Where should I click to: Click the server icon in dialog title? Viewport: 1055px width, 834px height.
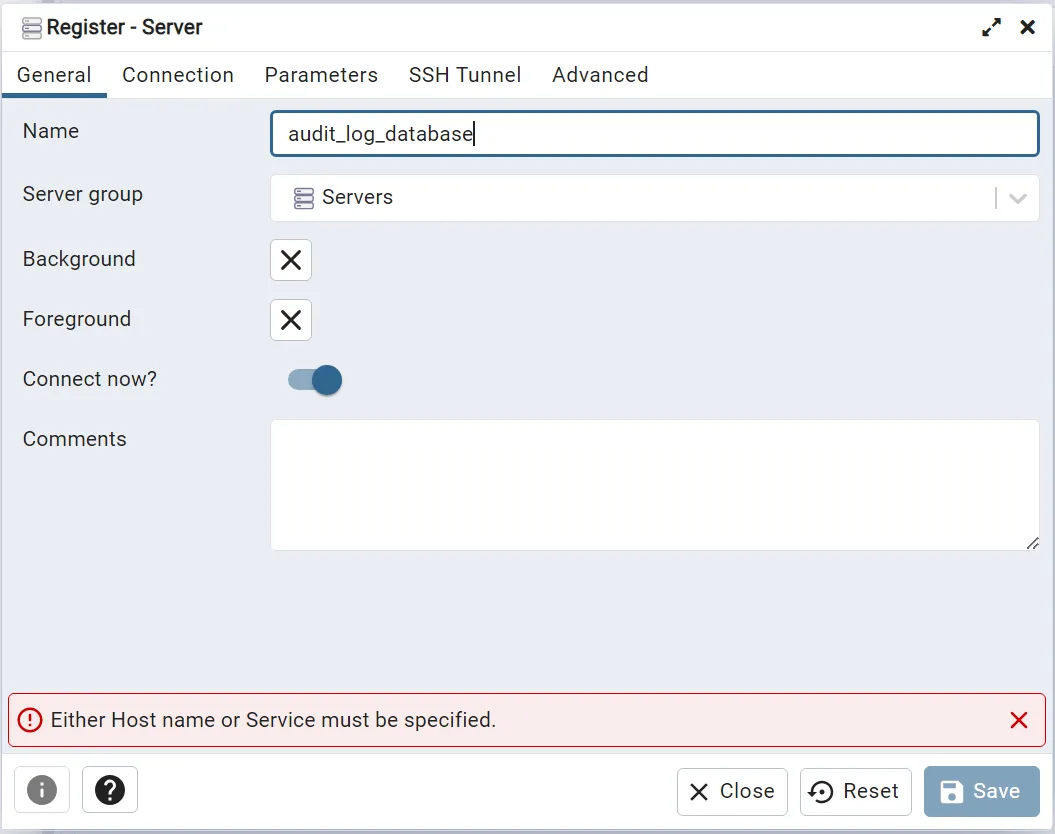(x=32, y=28)
